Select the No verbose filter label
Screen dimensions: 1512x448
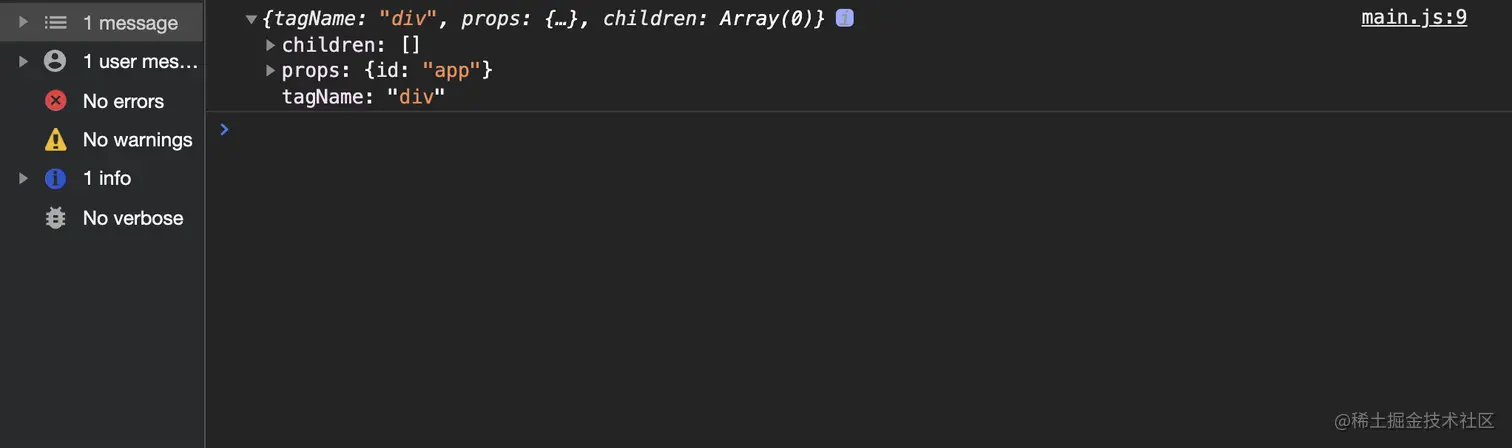click(133, 218)
